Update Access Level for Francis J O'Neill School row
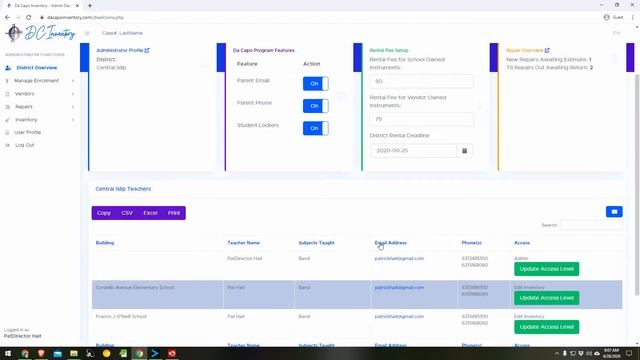 click(x=547, y=327)
